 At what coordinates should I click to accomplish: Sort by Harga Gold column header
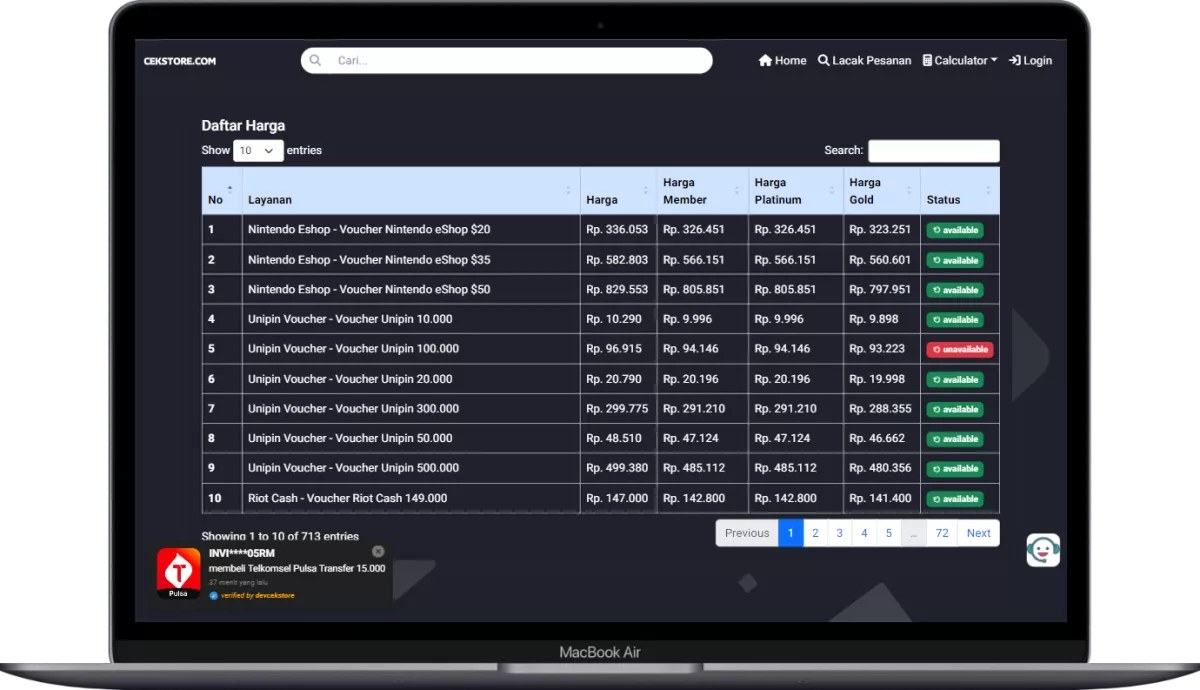pos(881,191)
